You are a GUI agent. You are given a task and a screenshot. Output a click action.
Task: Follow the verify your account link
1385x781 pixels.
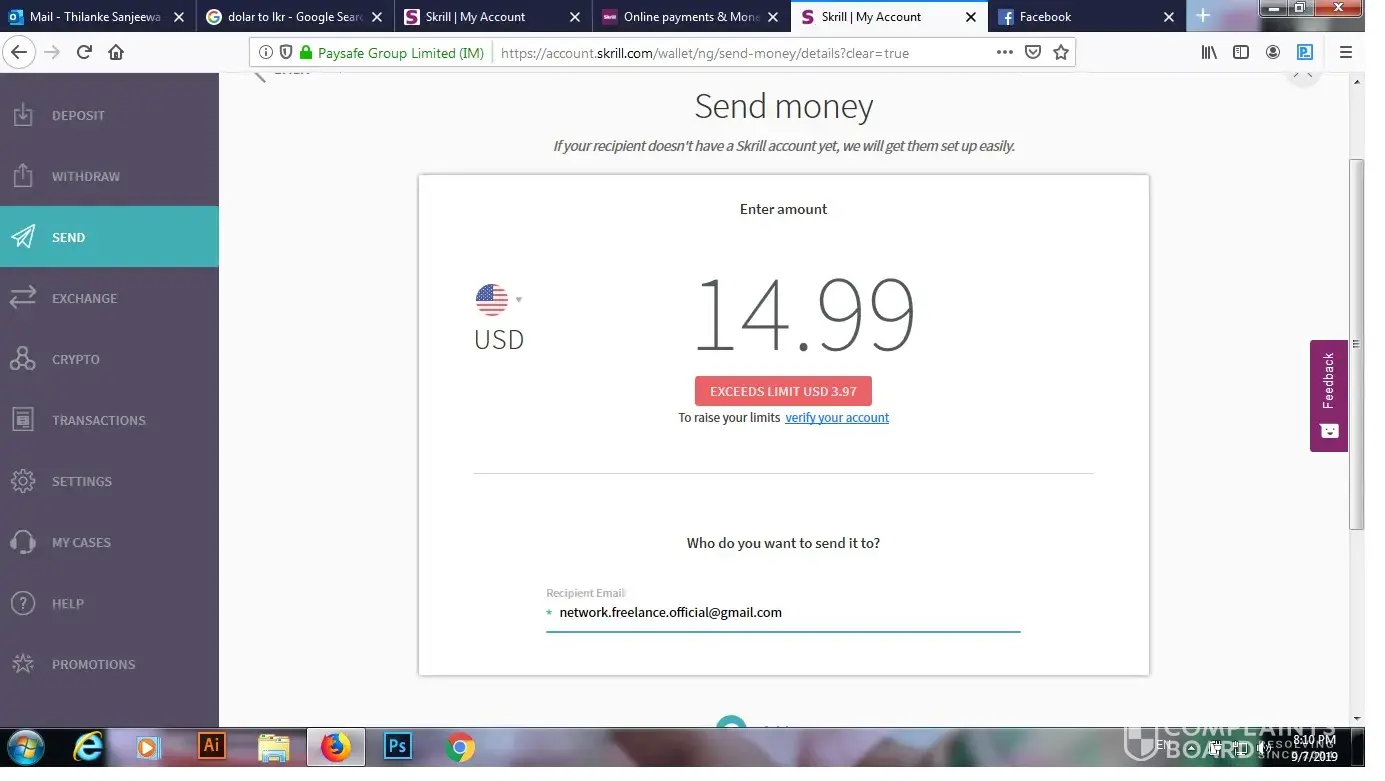pos(837,418)
